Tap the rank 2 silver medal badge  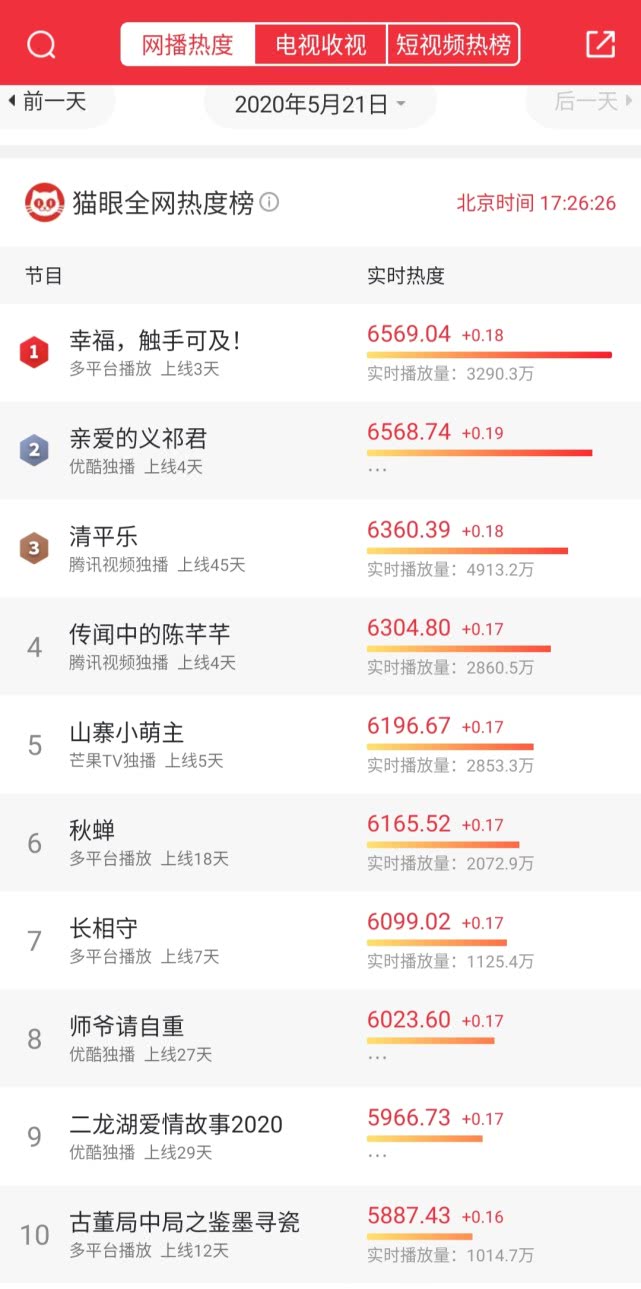[34, 449]
